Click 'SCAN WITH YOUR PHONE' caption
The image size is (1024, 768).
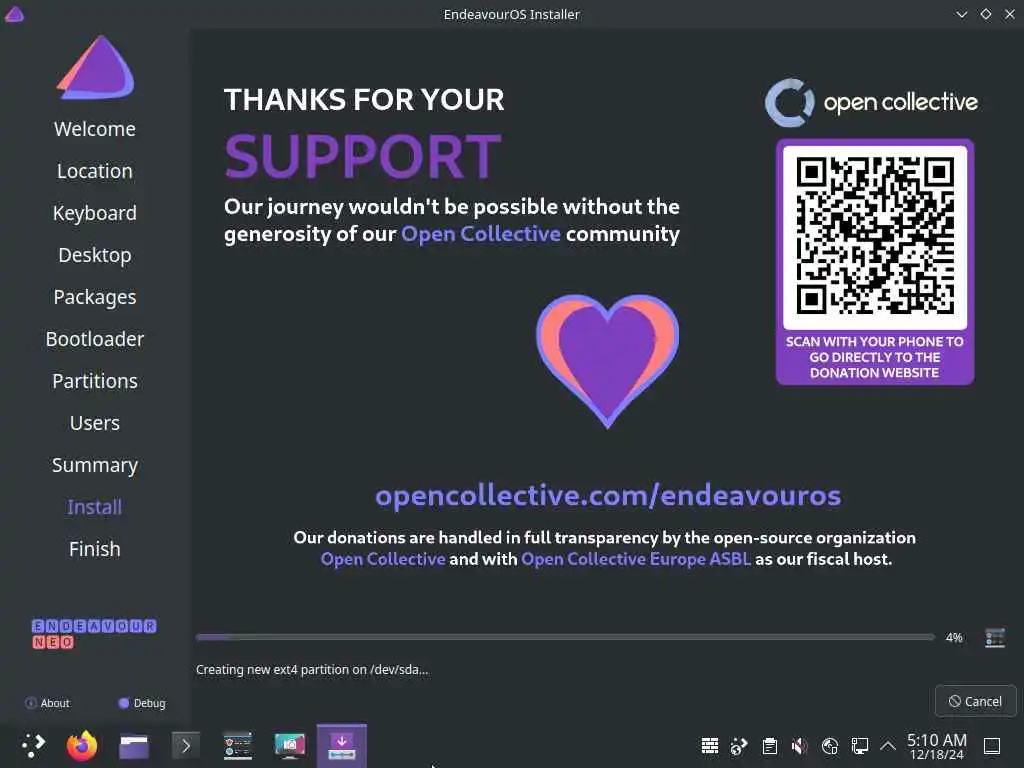[x=874, y=357]
